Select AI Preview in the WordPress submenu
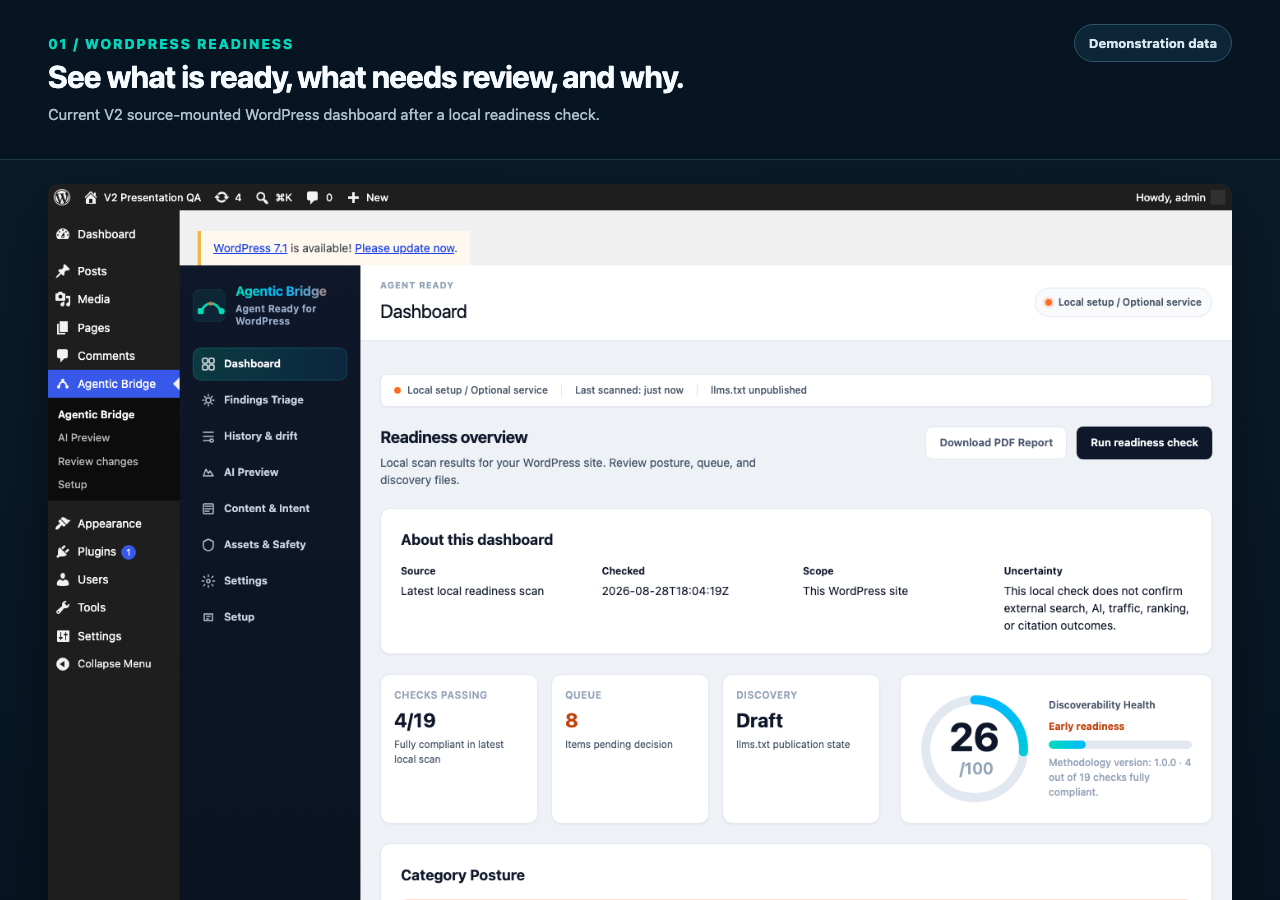This screenshot has width=1280, height=900. pyautogui.click(x=84, y=438)
